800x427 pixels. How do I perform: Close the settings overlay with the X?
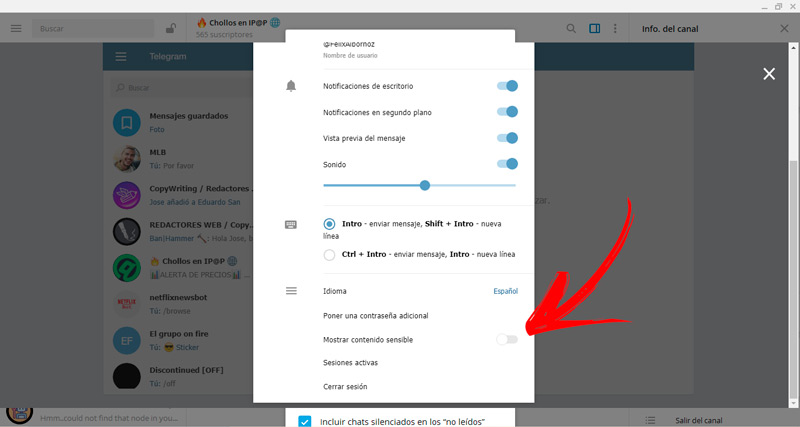pyautogui.click(x=768, y=74)
